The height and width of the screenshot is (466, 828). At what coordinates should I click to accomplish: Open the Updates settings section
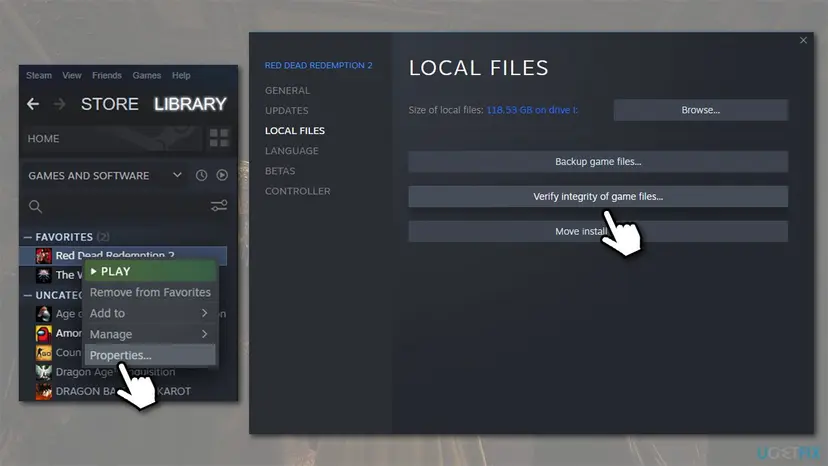click(287, 110)
